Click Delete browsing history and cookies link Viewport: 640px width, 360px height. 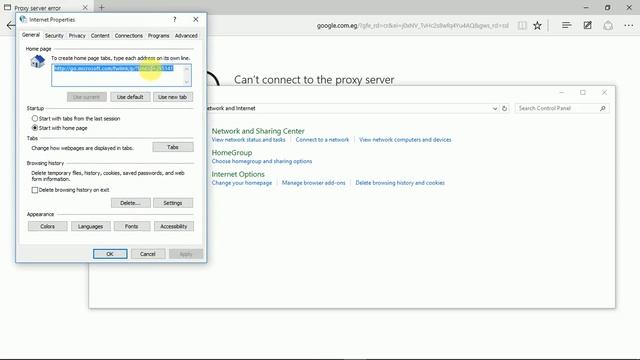(400, 183)
